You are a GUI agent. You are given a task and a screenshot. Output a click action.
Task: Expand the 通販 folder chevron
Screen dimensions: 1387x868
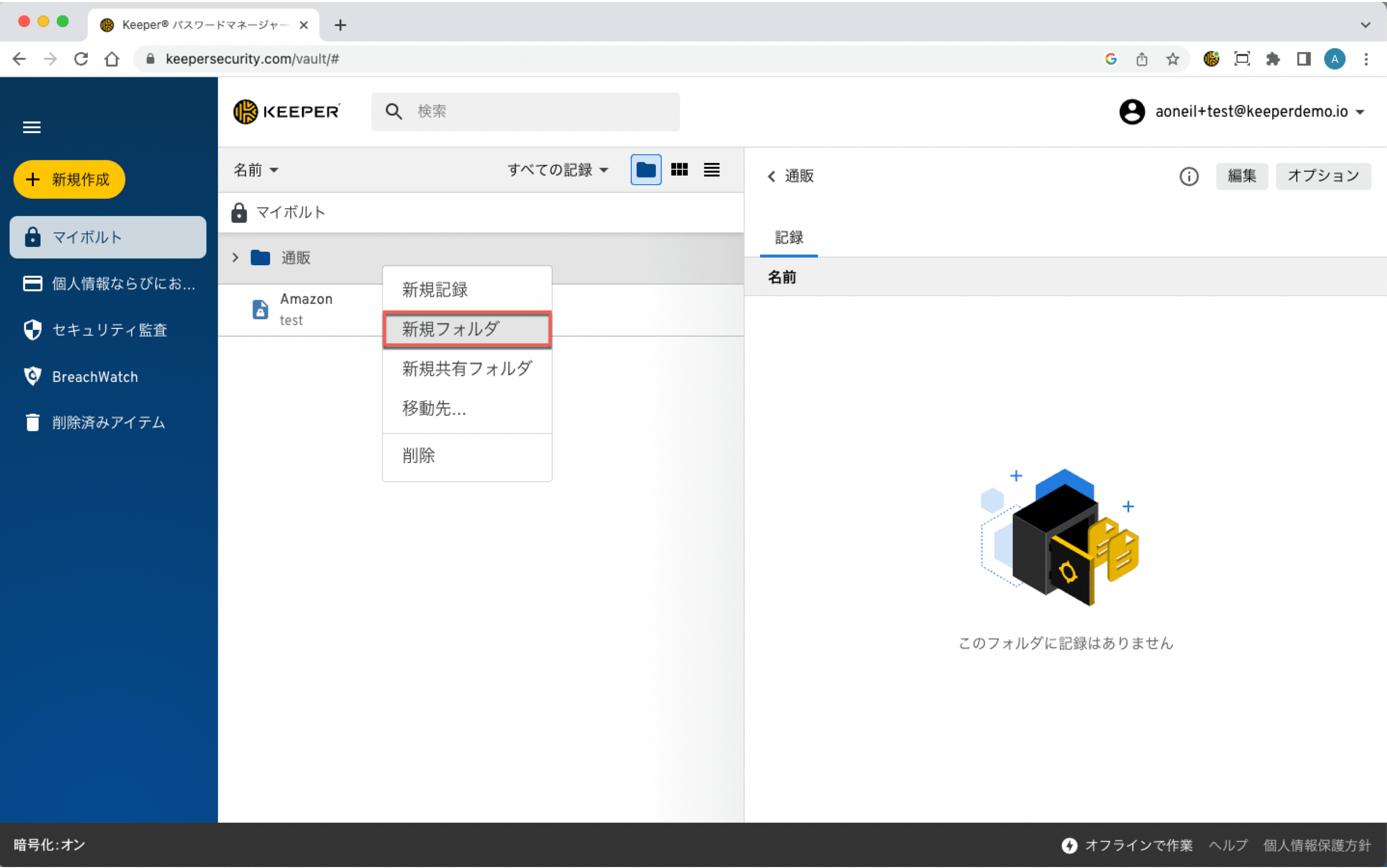[235, 258]
